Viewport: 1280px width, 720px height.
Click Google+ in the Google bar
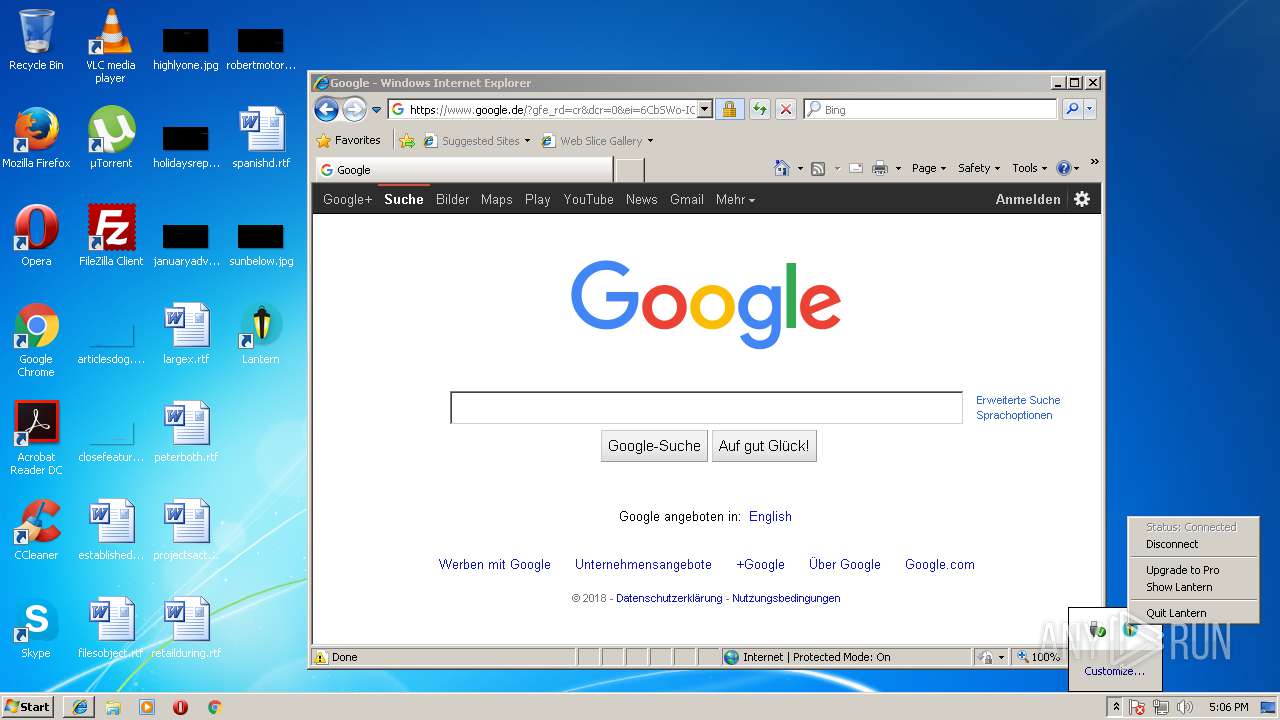point(347,199)
